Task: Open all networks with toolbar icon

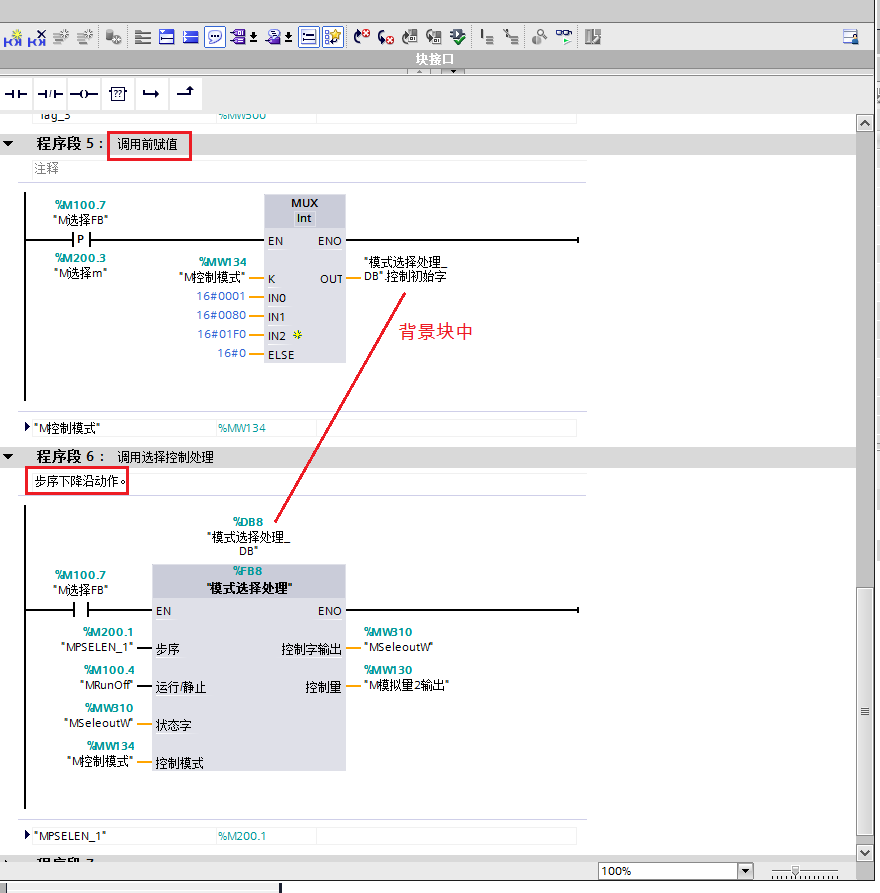Action: (166, 37)
